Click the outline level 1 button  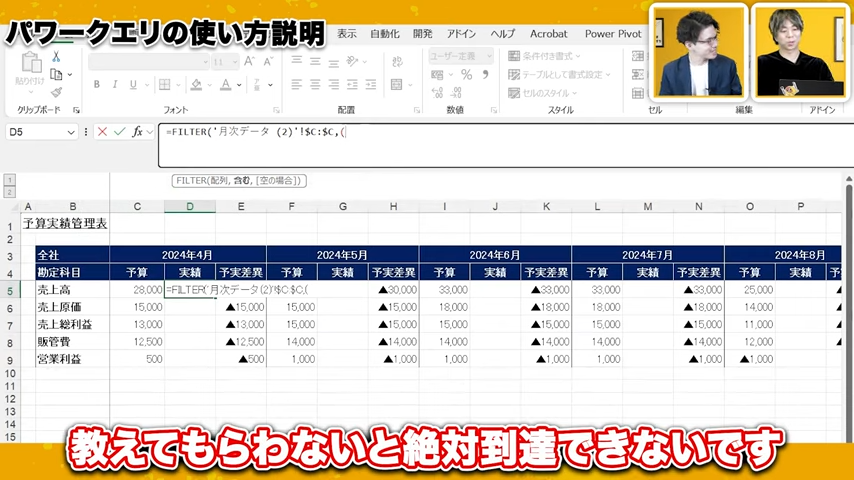9,180
